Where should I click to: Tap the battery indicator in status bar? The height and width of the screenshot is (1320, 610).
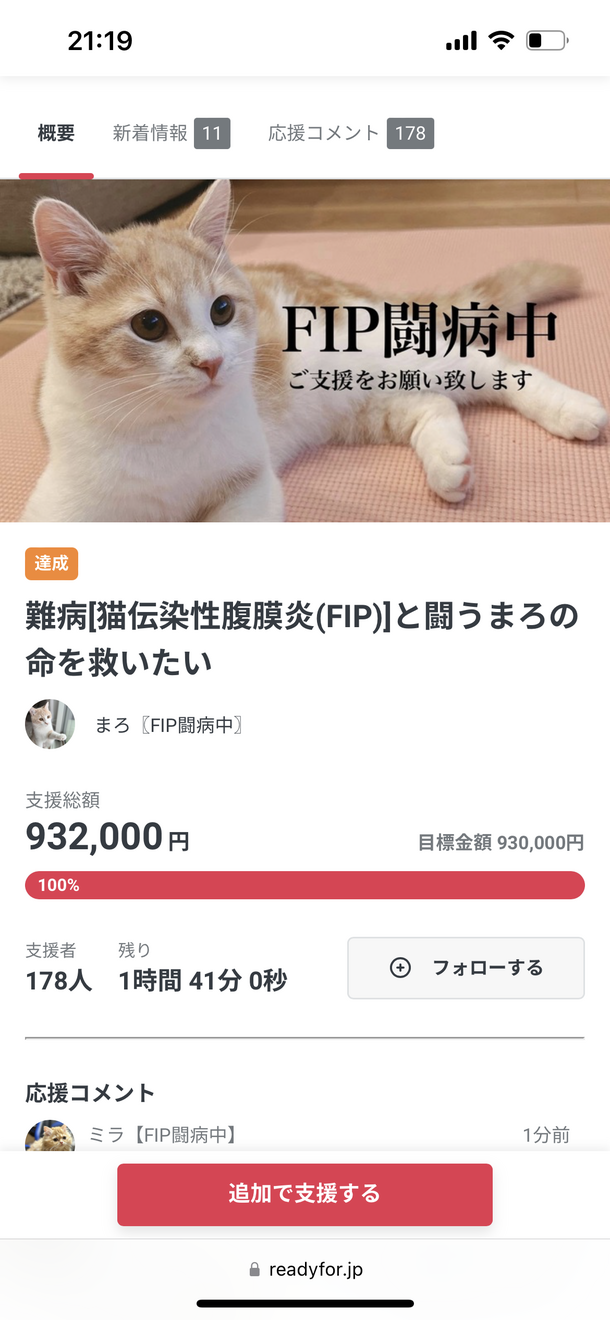pyautogui.click(x=547, y=41)
